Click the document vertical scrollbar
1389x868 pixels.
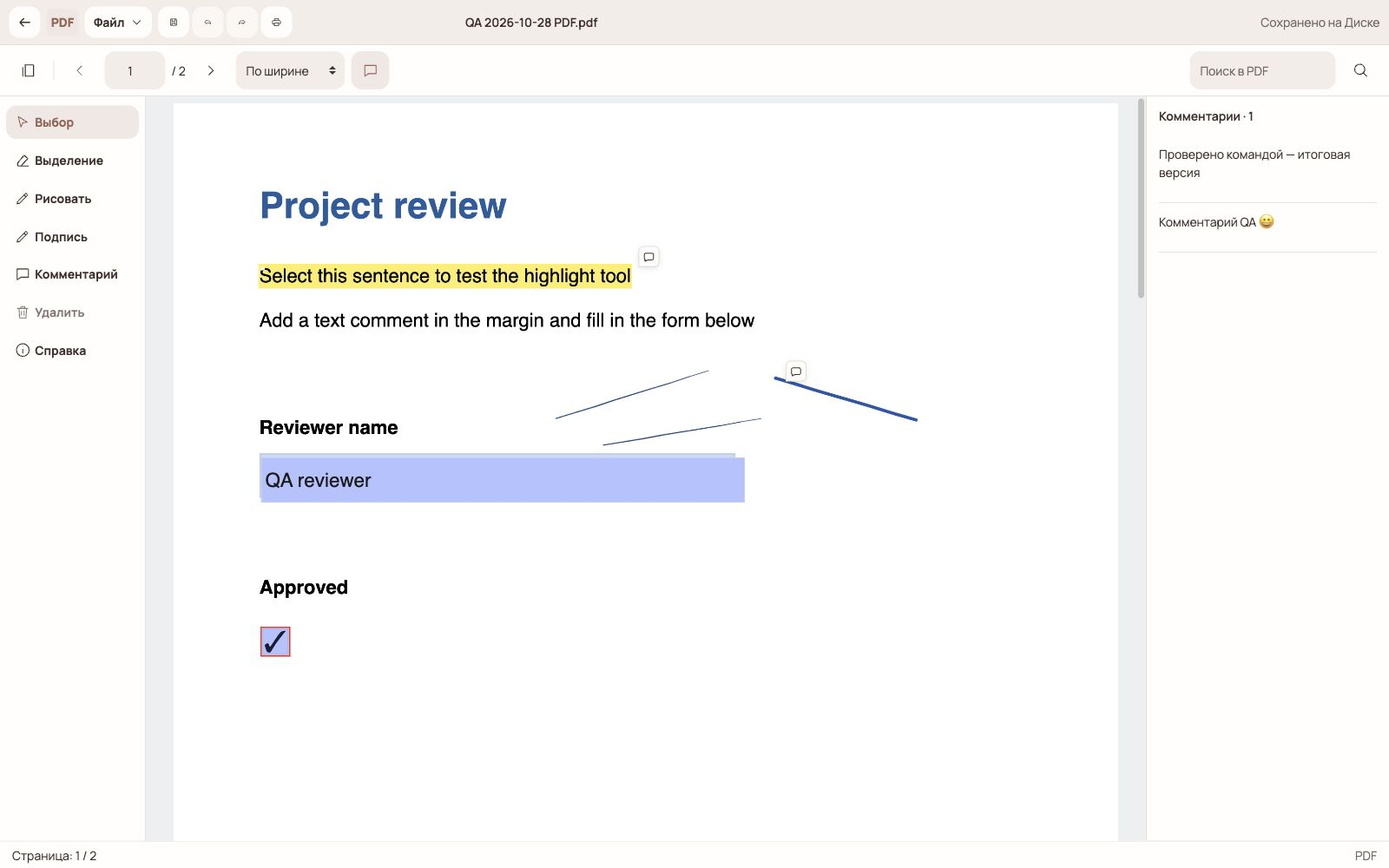click(x=1141, y=199)
